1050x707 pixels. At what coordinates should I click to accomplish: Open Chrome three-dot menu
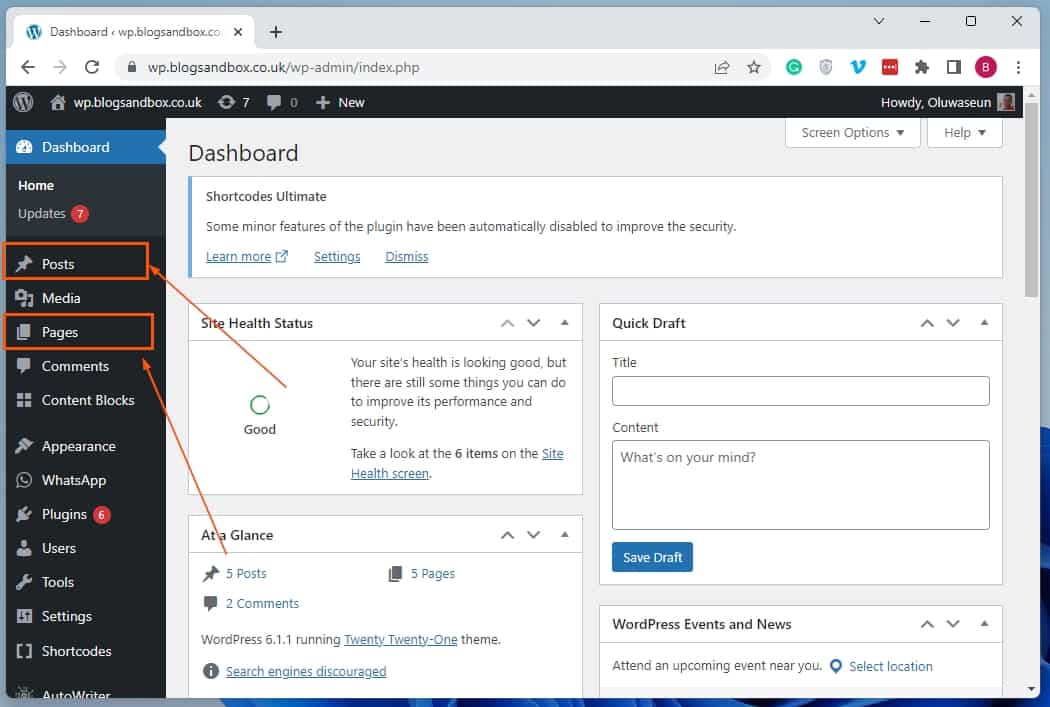point(1019,67)
